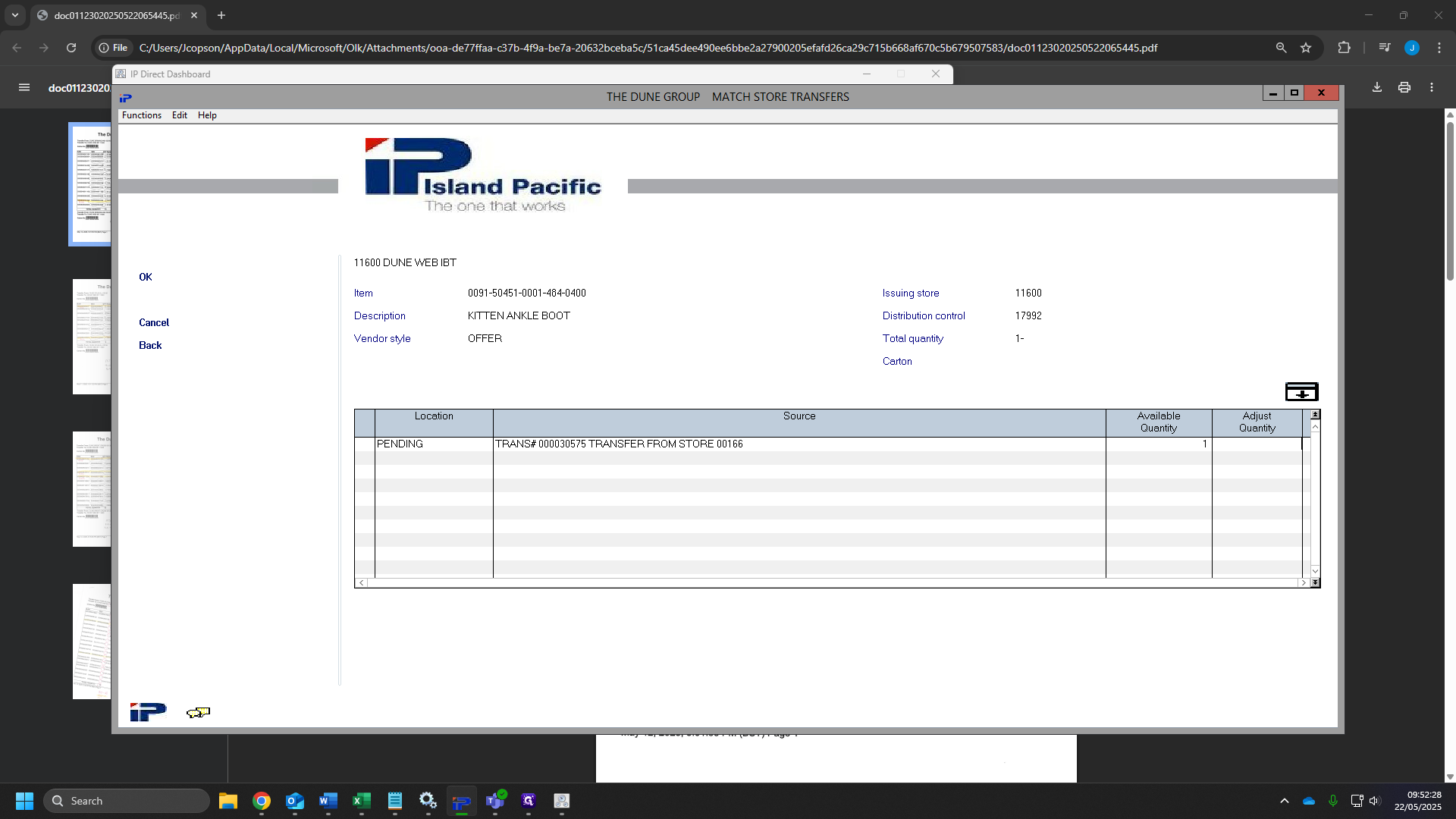The image size is (1456, 819).
Task: Open Windows Start menu
Action: [x=24, y=801]
